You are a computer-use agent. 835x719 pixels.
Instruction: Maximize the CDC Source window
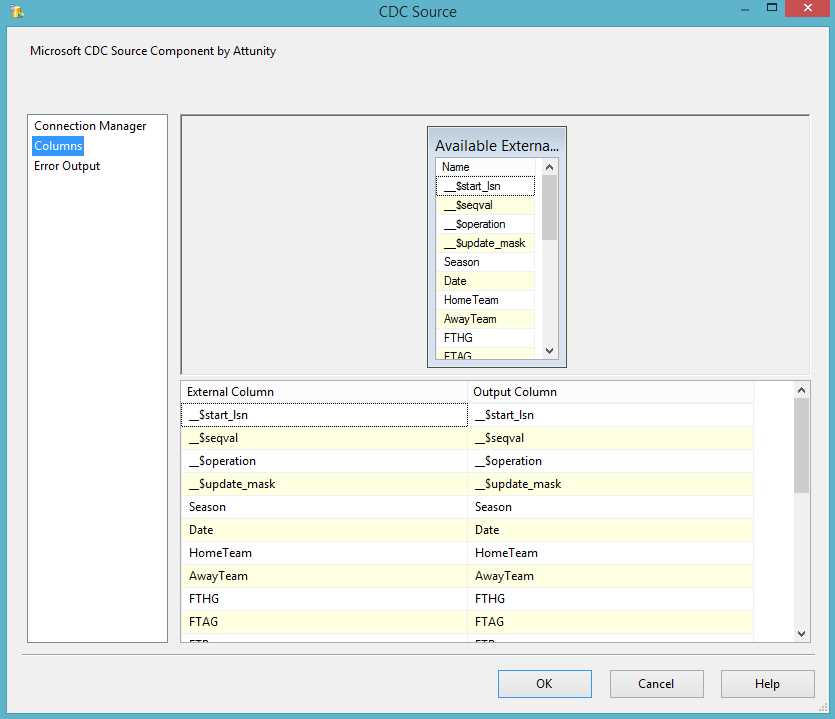(x=772, y=7)
